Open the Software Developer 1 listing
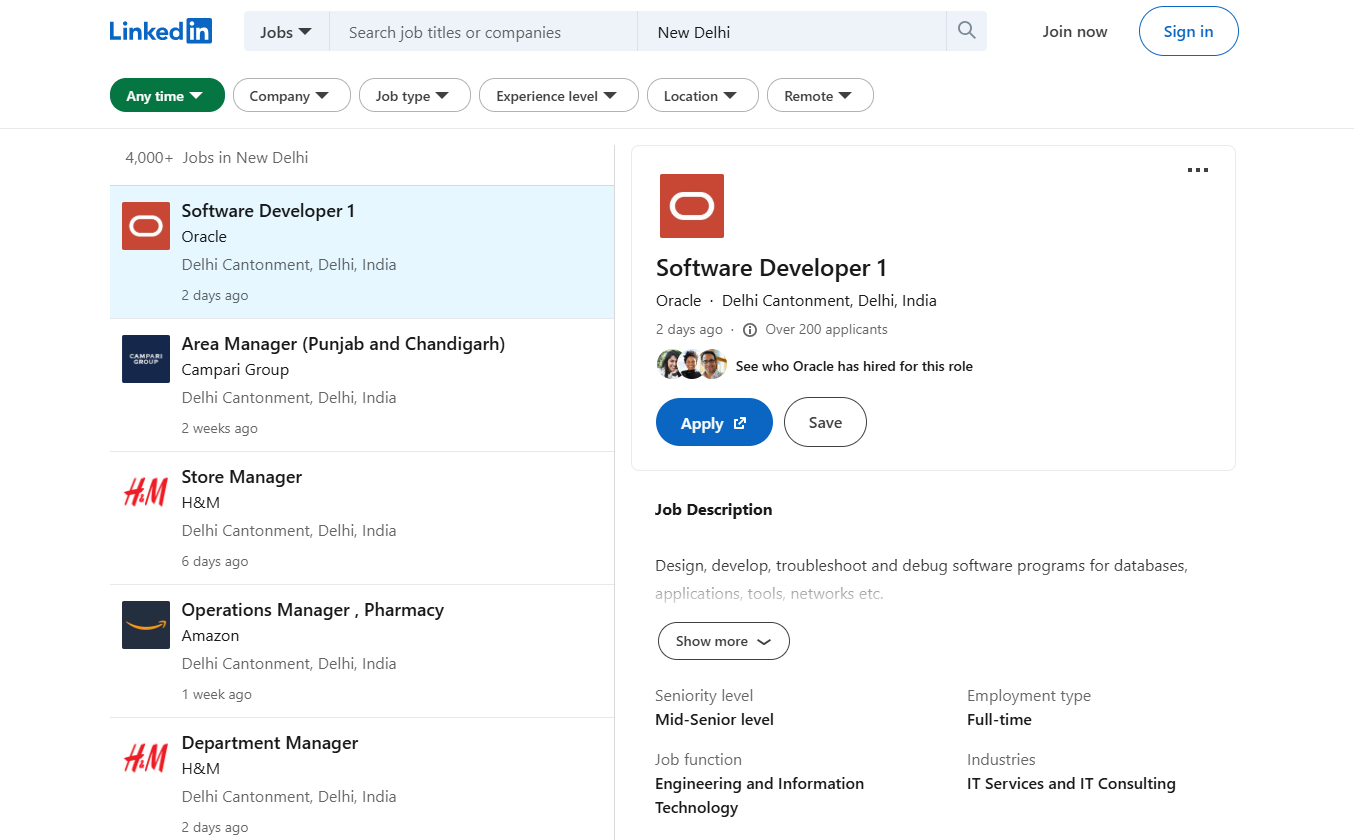The width and height of the screenshot is (1354, 840). [x=362, y=252]
